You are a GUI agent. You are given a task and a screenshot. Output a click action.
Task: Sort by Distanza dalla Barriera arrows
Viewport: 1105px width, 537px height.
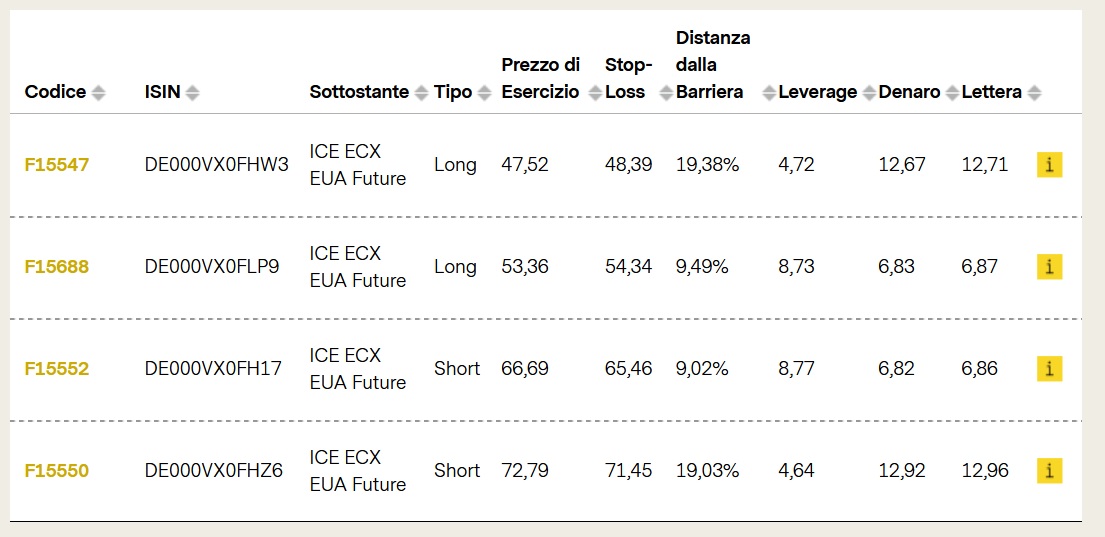[769, 92]
